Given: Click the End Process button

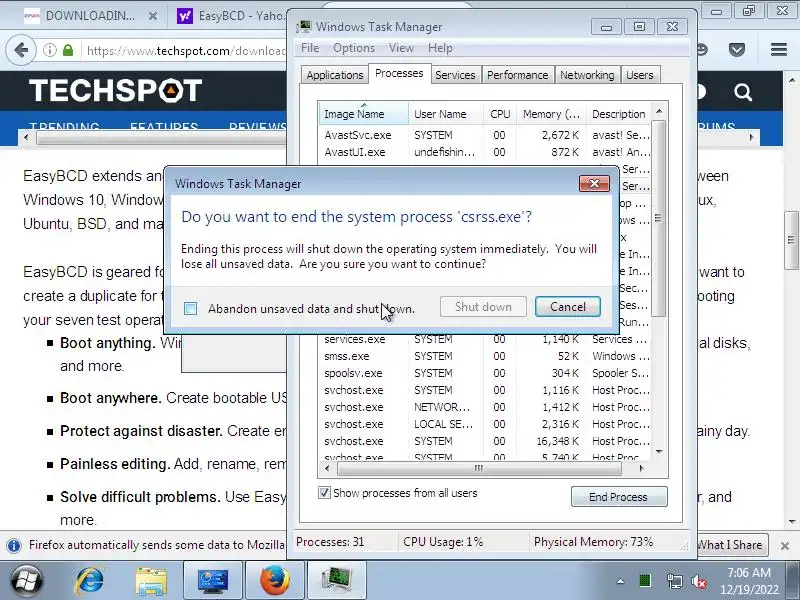Looking at the screenshot, I should (x=618, y=496).
